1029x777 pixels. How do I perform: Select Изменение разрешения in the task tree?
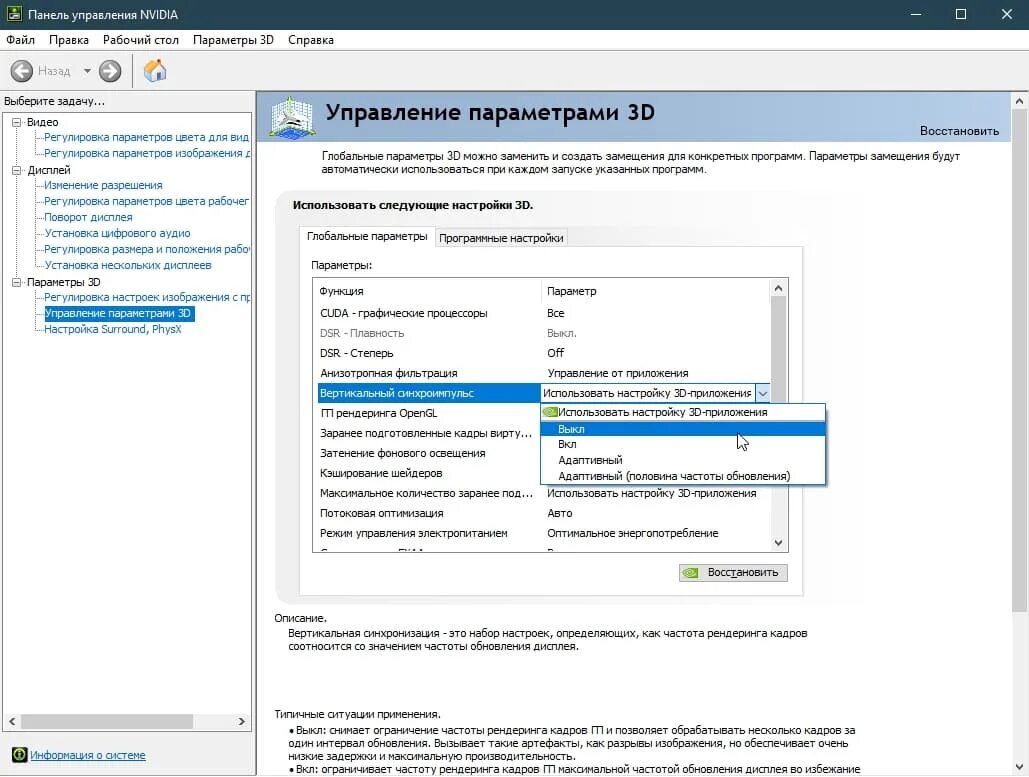click(103, 185)
